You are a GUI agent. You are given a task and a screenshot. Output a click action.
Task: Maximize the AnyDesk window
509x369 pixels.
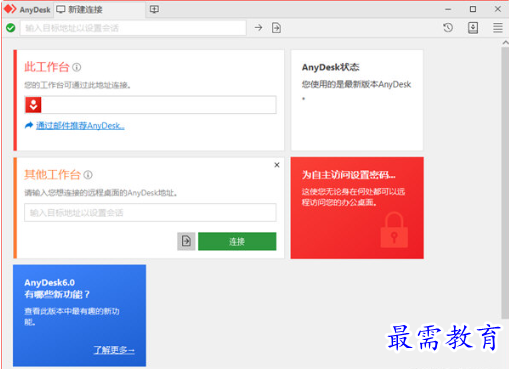click(473, 9)
